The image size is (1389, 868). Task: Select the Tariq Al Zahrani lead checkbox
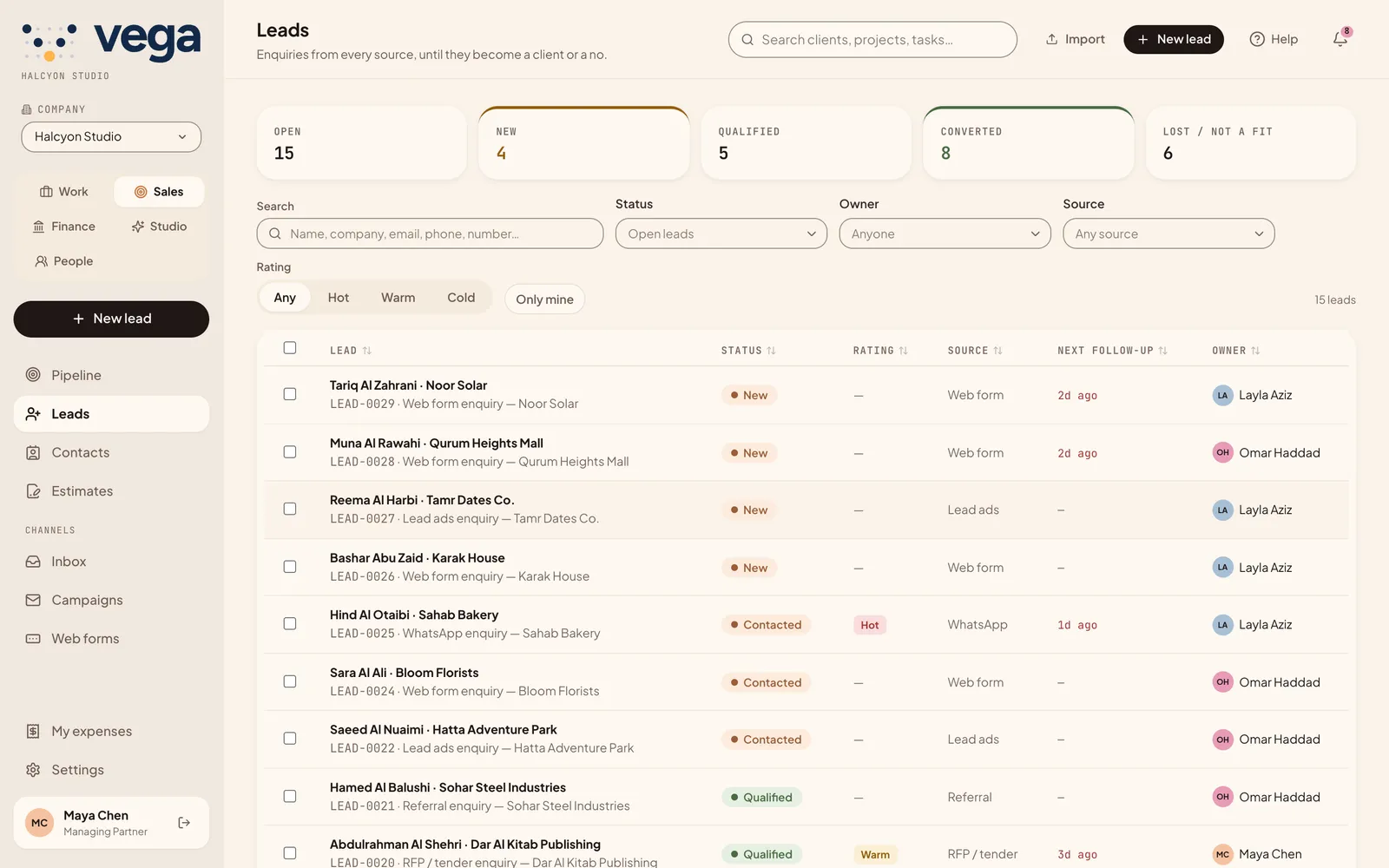pyautogui.click(x=290, y=394)
